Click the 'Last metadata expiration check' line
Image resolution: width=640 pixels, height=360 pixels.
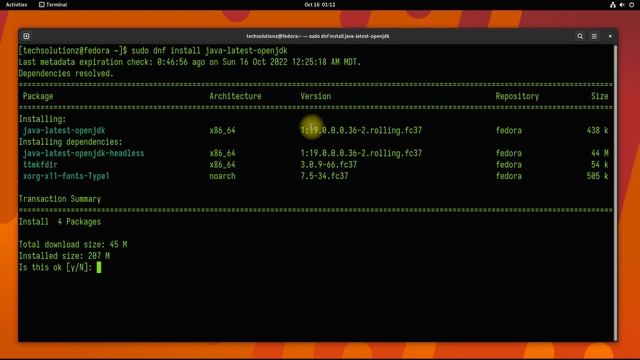click(190, 62)
